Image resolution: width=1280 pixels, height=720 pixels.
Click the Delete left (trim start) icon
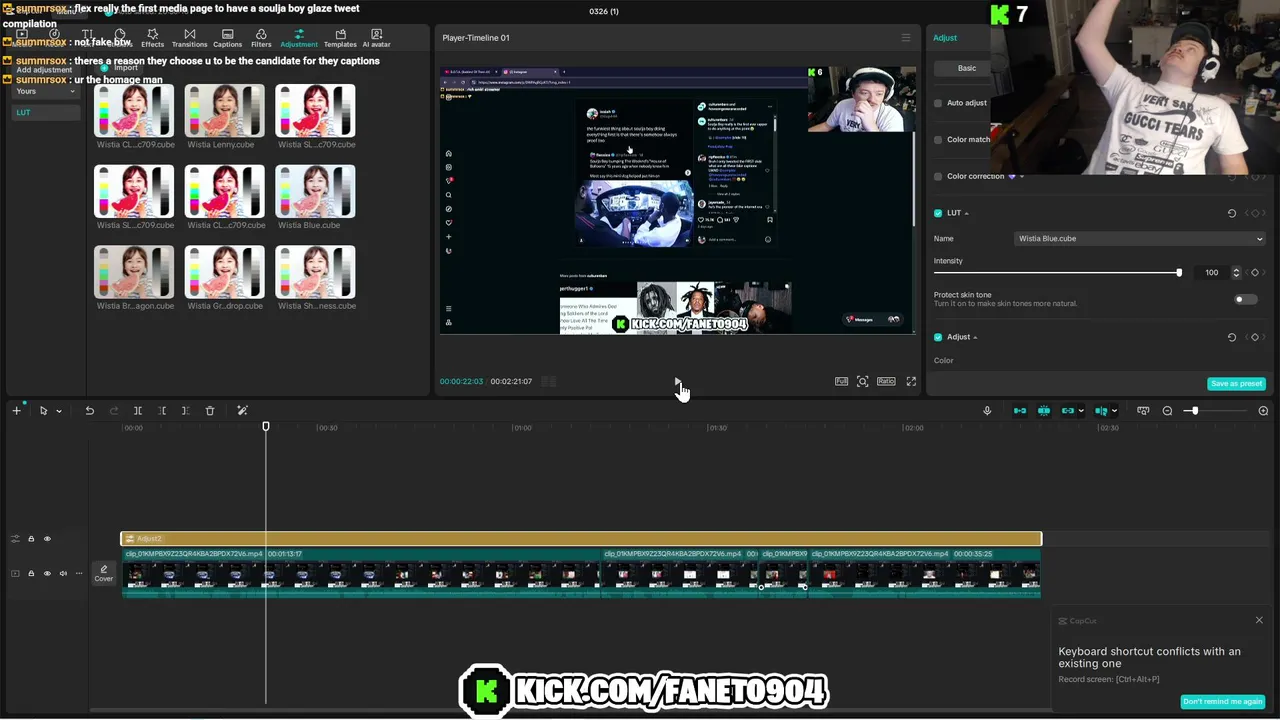click(162, 411)
